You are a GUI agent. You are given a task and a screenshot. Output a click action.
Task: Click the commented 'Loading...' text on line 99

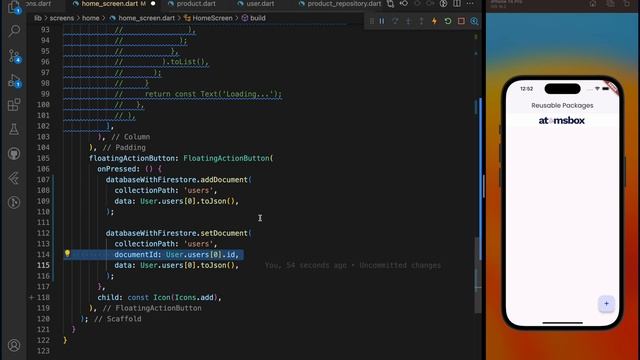click(248, 94)
